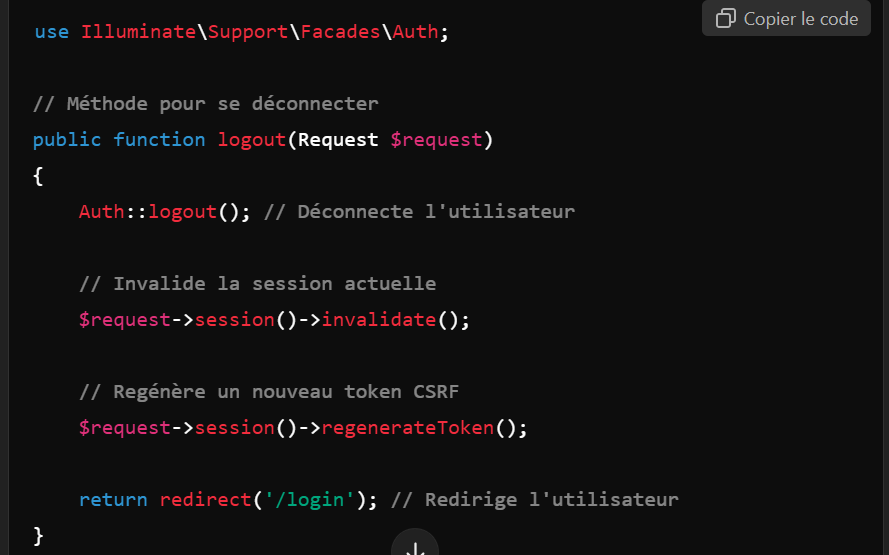889x555 pixels.
Task: Click the invalidate method call
Action: (379, 320)
